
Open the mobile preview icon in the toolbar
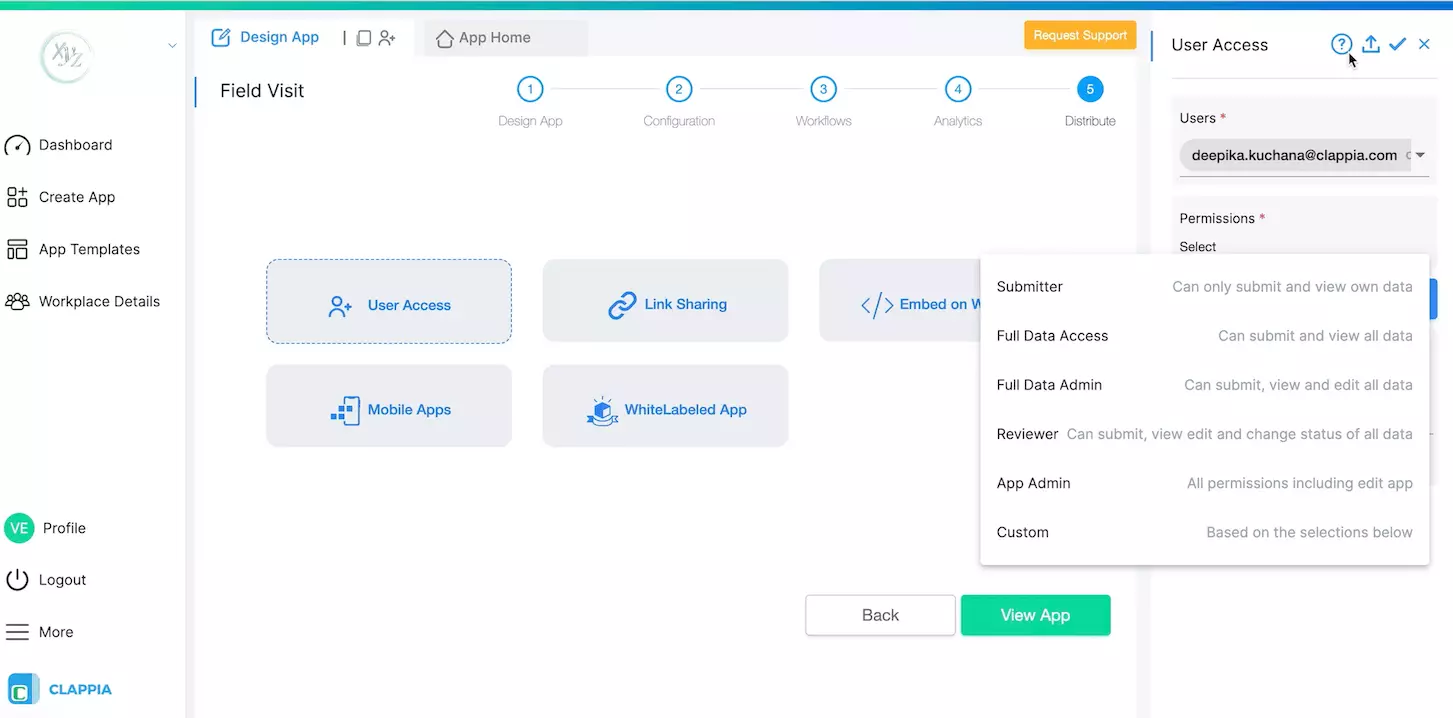(x=364, y=37)
